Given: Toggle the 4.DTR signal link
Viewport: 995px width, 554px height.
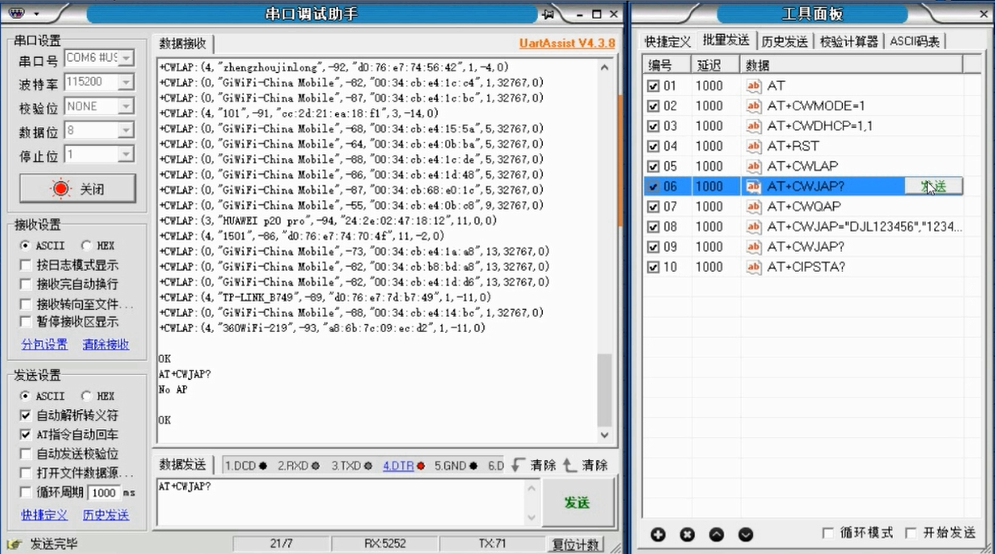Looking at the screenshot, I should click(x=399, y=466).
